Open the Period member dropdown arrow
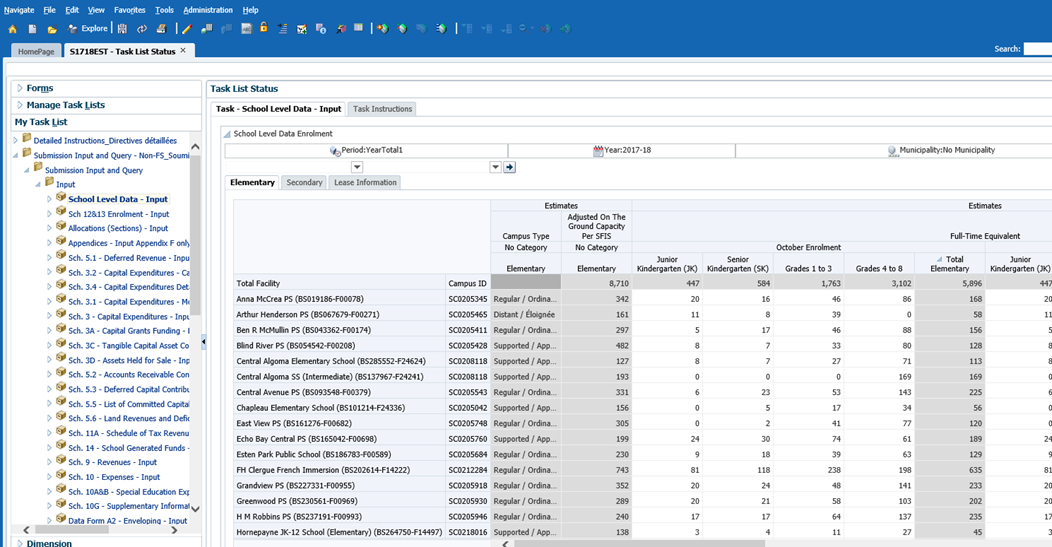 coord(357,167)
